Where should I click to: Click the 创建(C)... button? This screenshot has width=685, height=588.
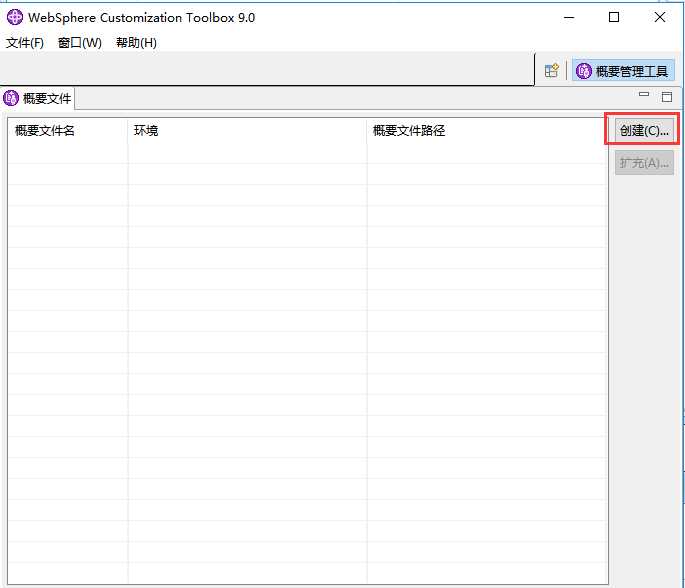click(x=644, y=130)
